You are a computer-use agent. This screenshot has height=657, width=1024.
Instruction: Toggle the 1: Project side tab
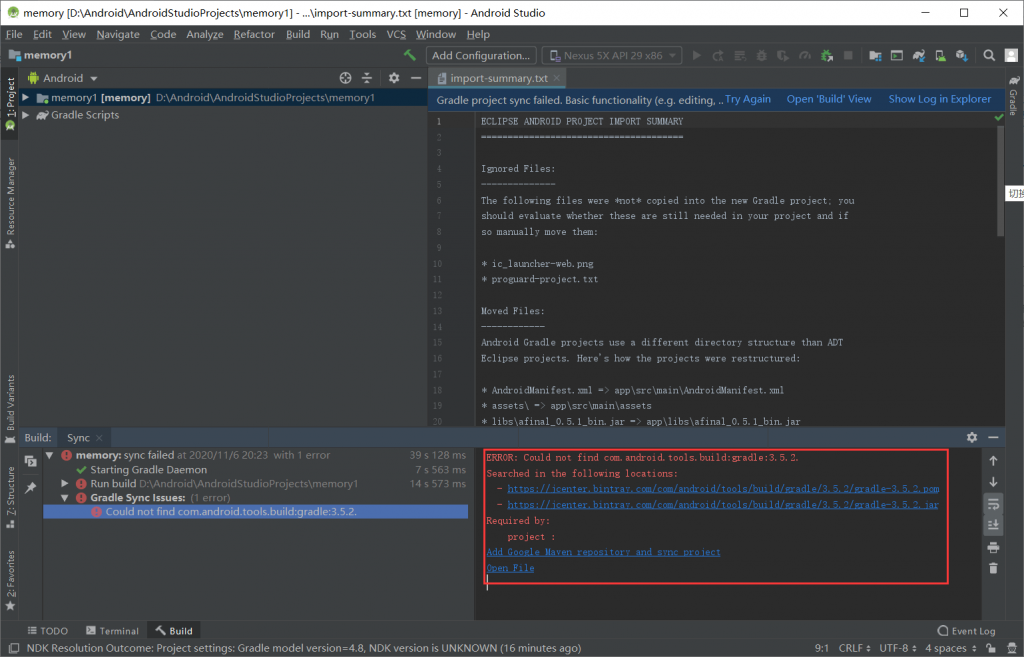(x=10, y=103)
